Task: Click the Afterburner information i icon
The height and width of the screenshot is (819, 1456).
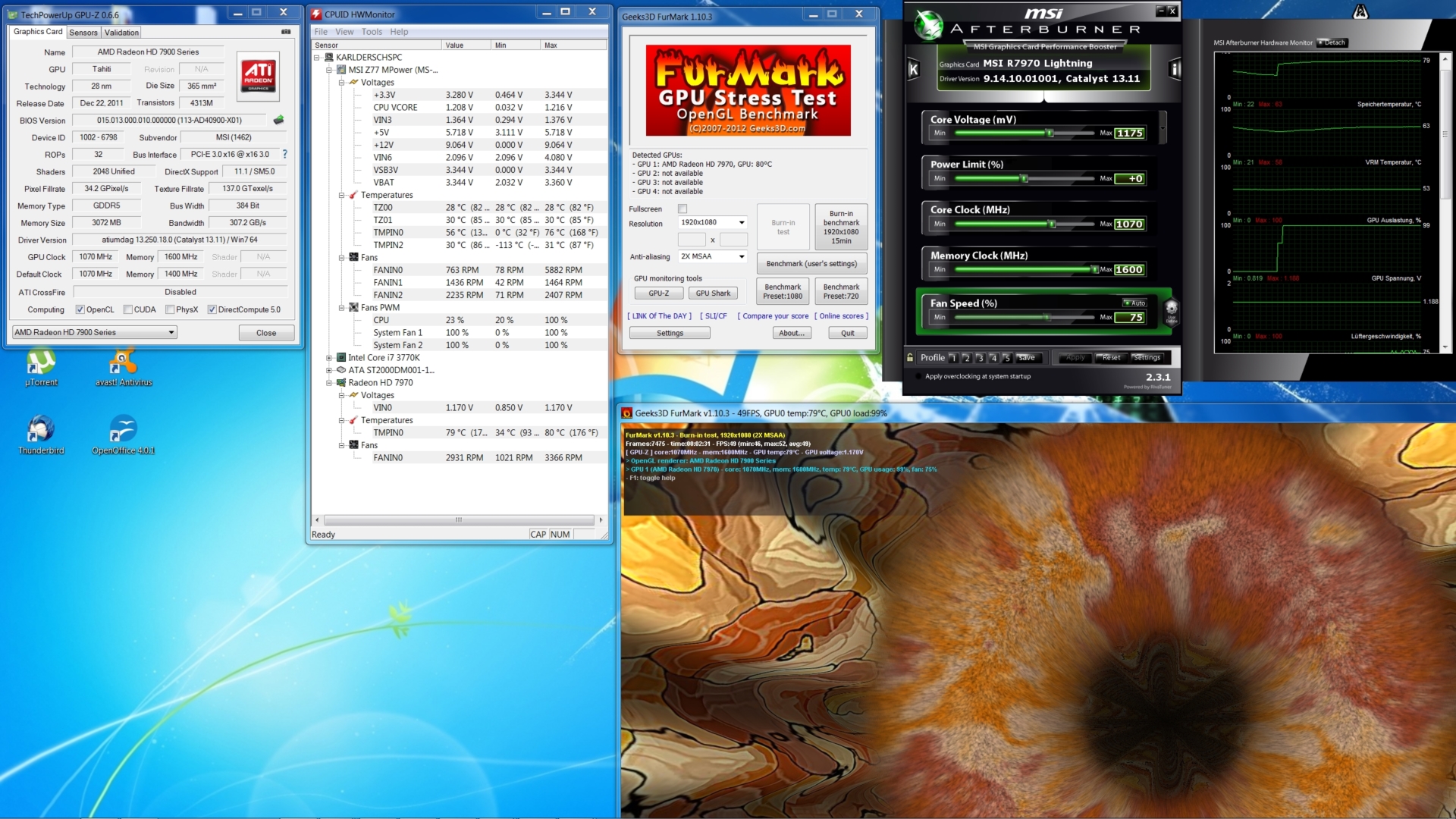Action: point(1175,70)
